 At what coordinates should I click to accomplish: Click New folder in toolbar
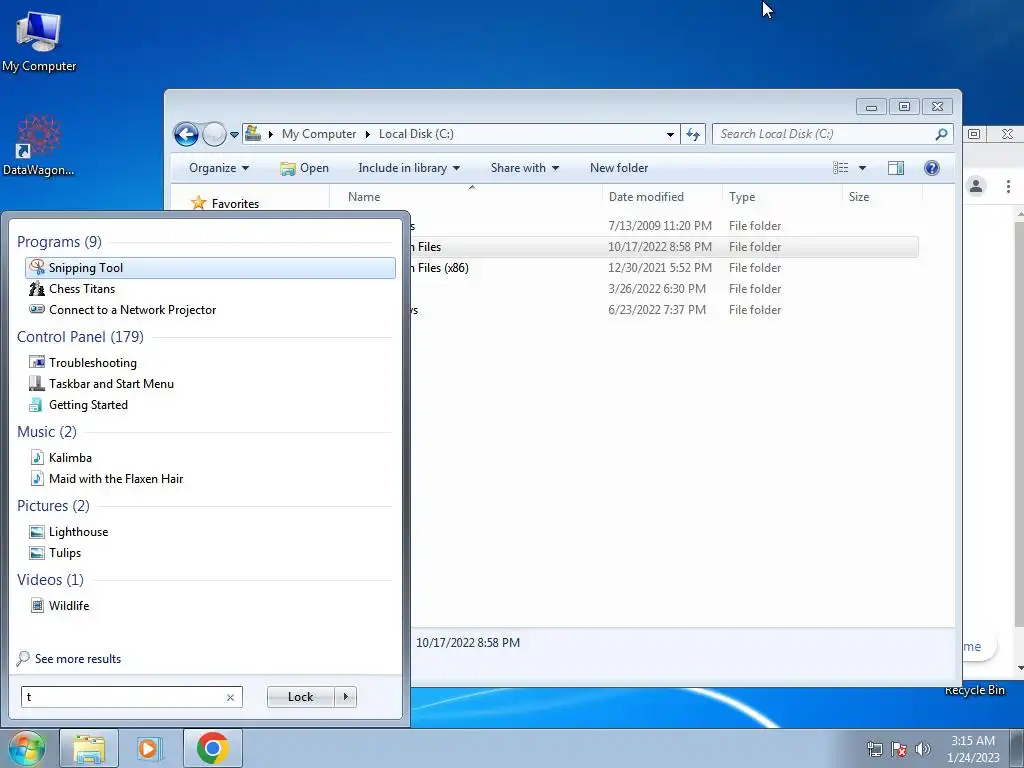619,168
